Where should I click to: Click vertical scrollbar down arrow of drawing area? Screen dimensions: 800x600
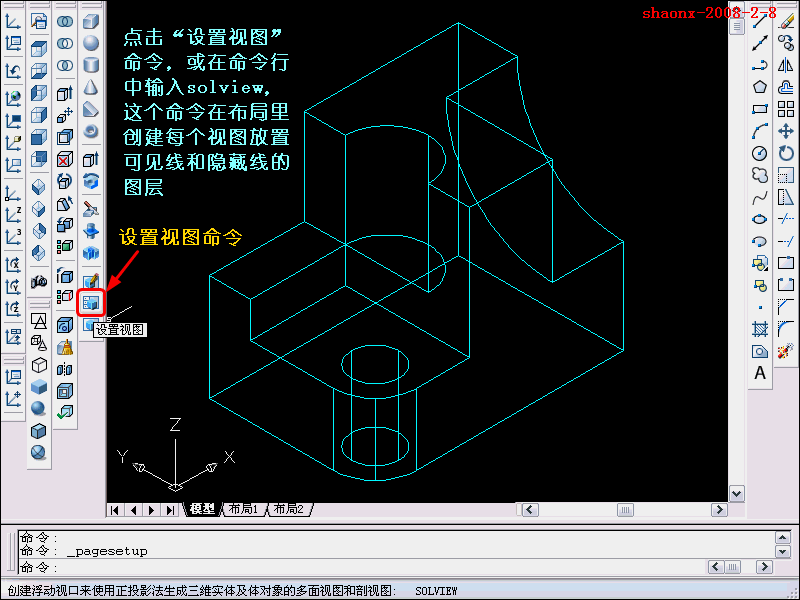click(x=736, y=493)
